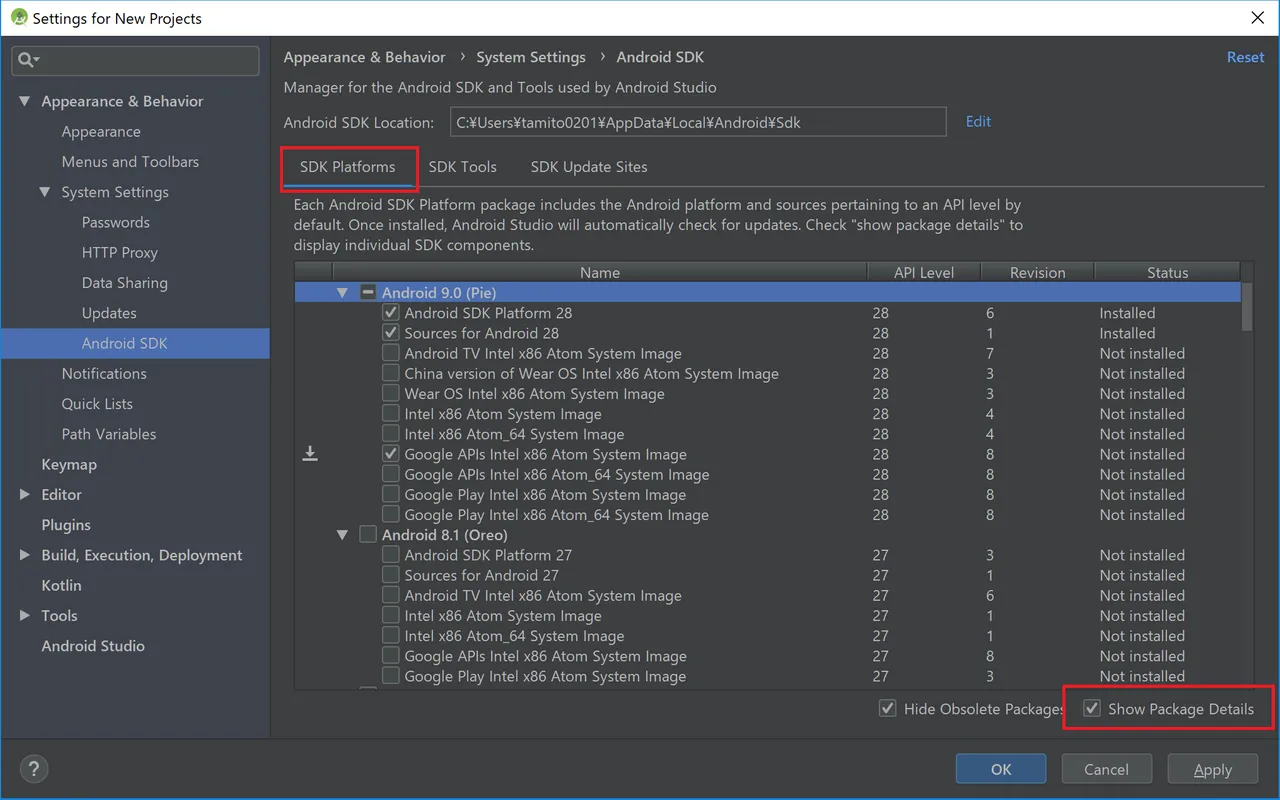Open Data Sharing settings
Image resolution: width=1280 pixels, height=800 pixels.
pos(125,283)
